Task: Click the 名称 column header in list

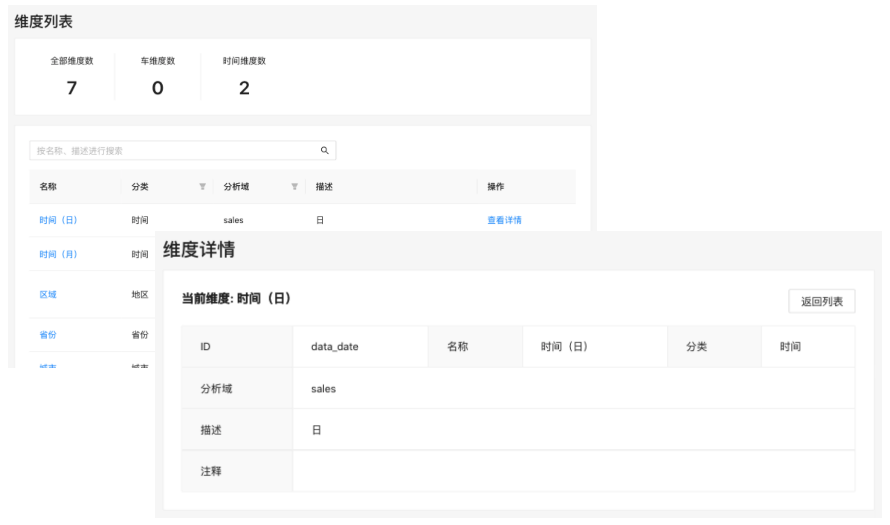Action: point(48,187)
